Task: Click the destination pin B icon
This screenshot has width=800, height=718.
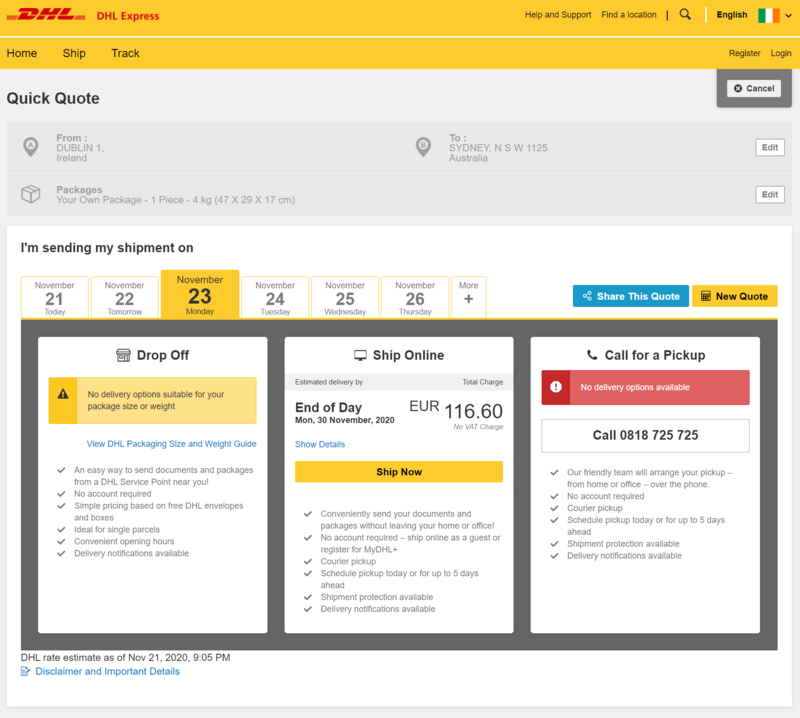Action: 423,147
